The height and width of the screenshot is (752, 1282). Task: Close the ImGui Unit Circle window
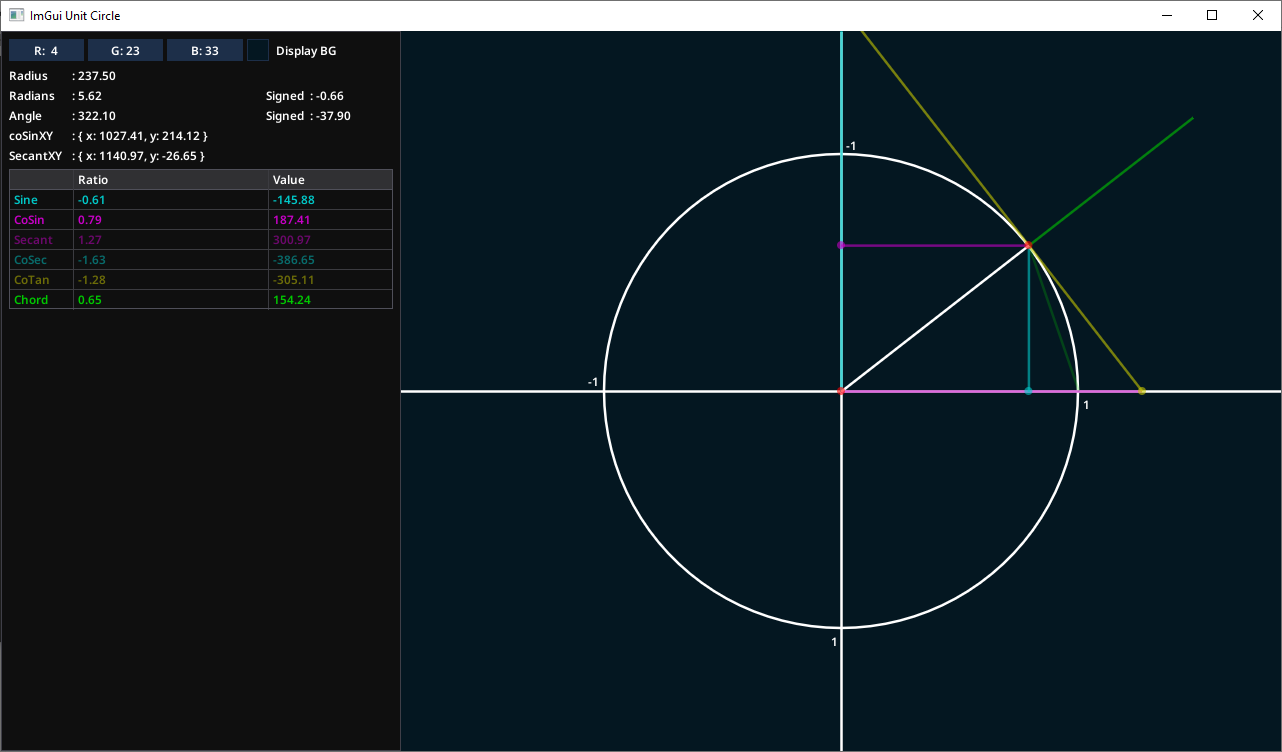coord(1258,15)
